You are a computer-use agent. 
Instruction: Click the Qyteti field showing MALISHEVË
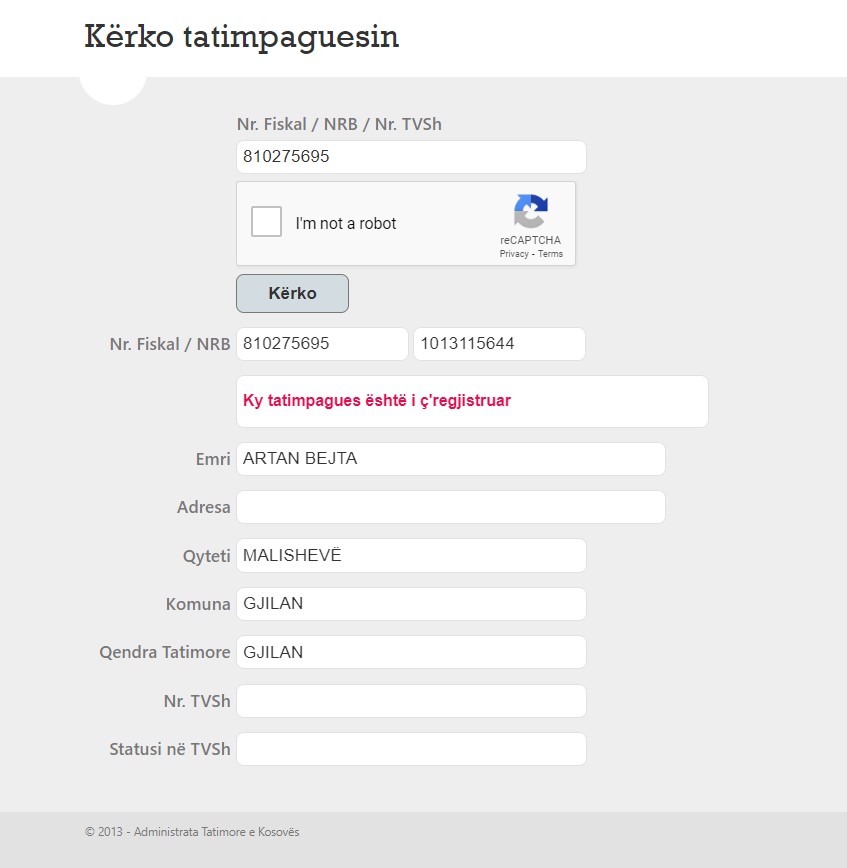(x=411, y=555)
